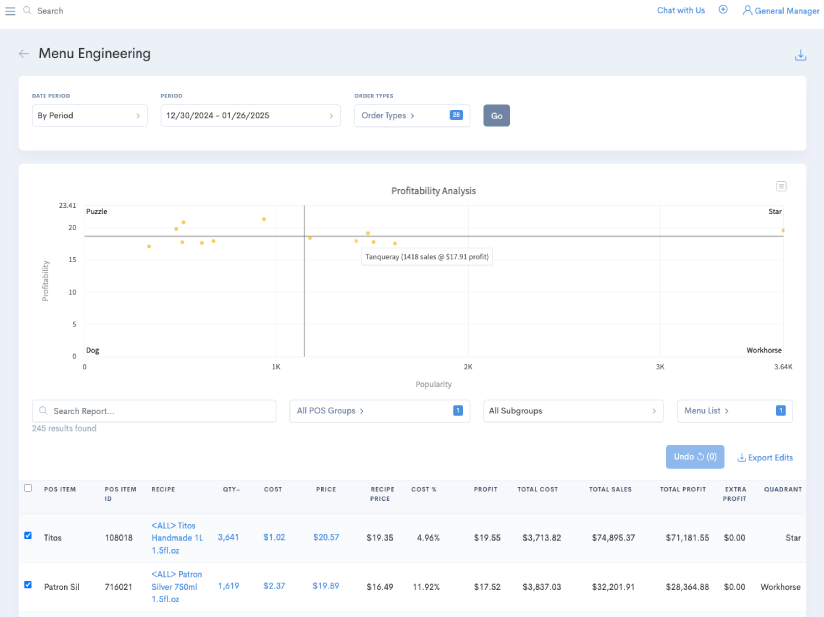Image resolution: width=824 pixels, height=617 pixels.
Task: Sort by the TOTAL SALES column header
Action: pyautogui.click(x=610, y=489)
